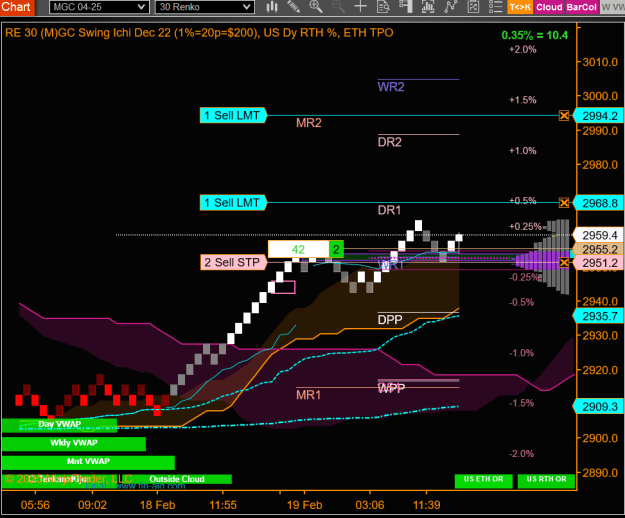Click the Wkly VWAP green bar

[x=74, y=443]
